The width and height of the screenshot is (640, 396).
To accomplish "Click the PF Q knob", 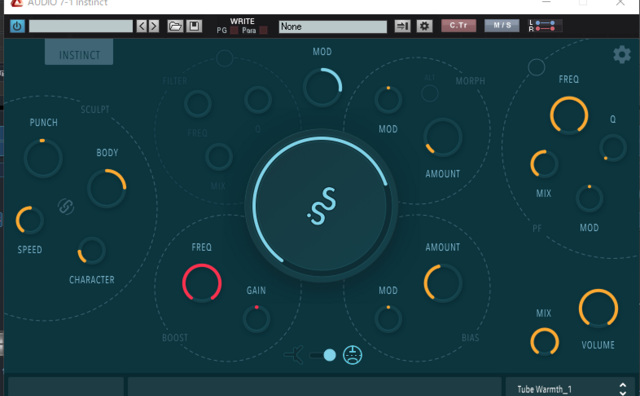I will pyautogui.click(x=613, y=147).
